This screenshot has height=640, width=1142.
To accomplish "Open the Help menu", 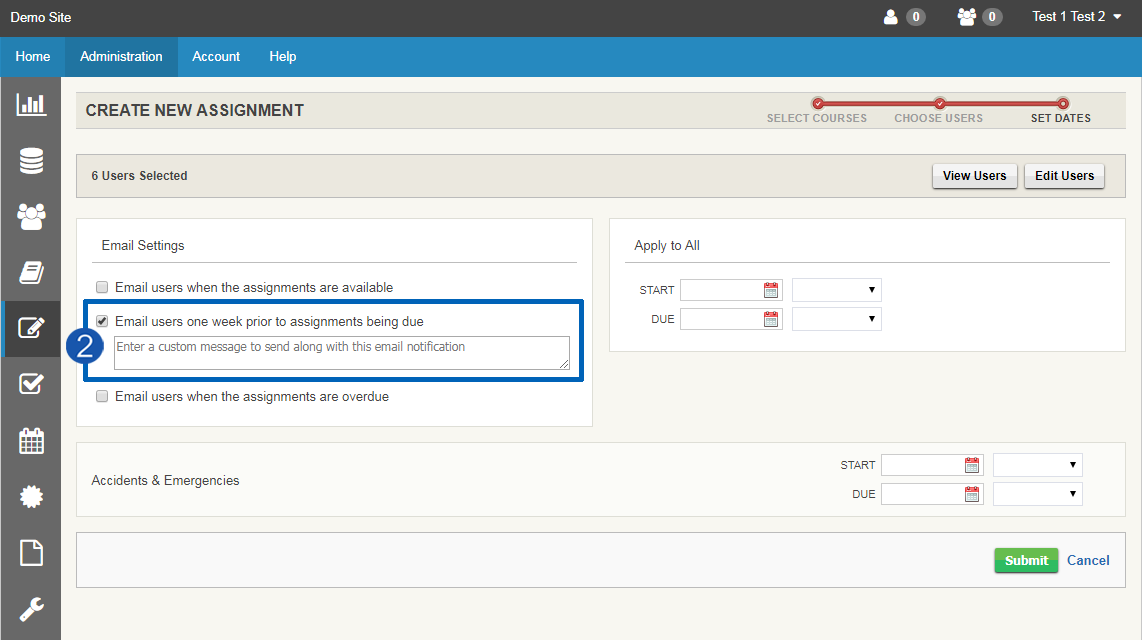I will 282,57.
